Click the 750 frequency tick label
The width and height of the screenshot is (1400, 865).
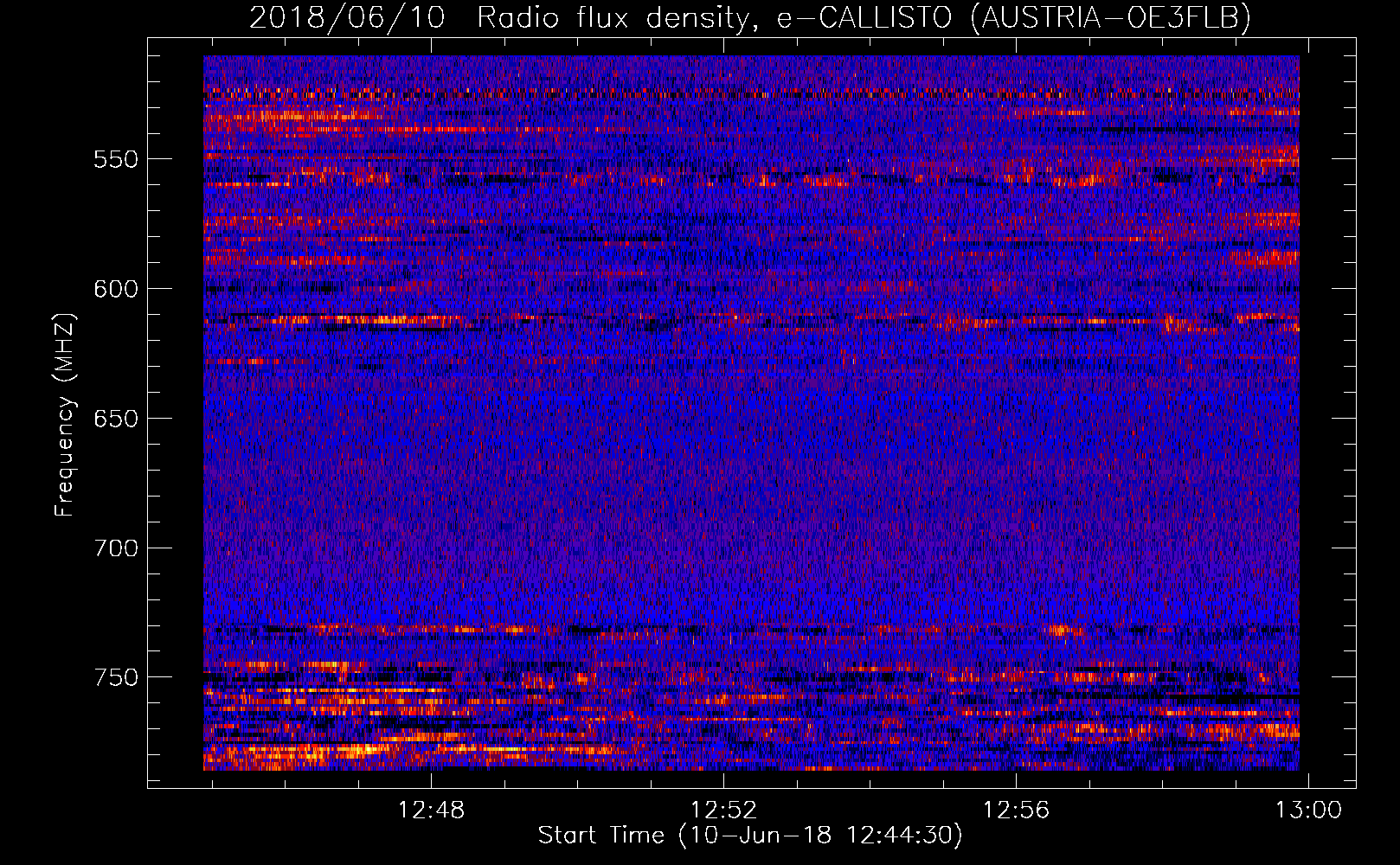(x=116, y=677)
